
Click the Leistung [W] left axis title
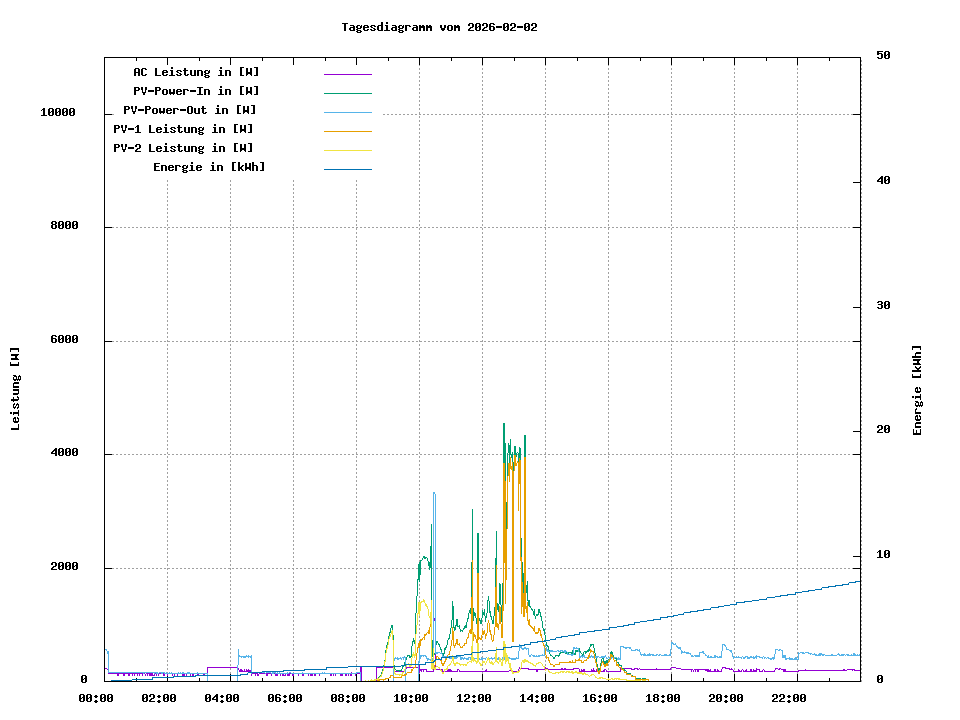point(16,389)
